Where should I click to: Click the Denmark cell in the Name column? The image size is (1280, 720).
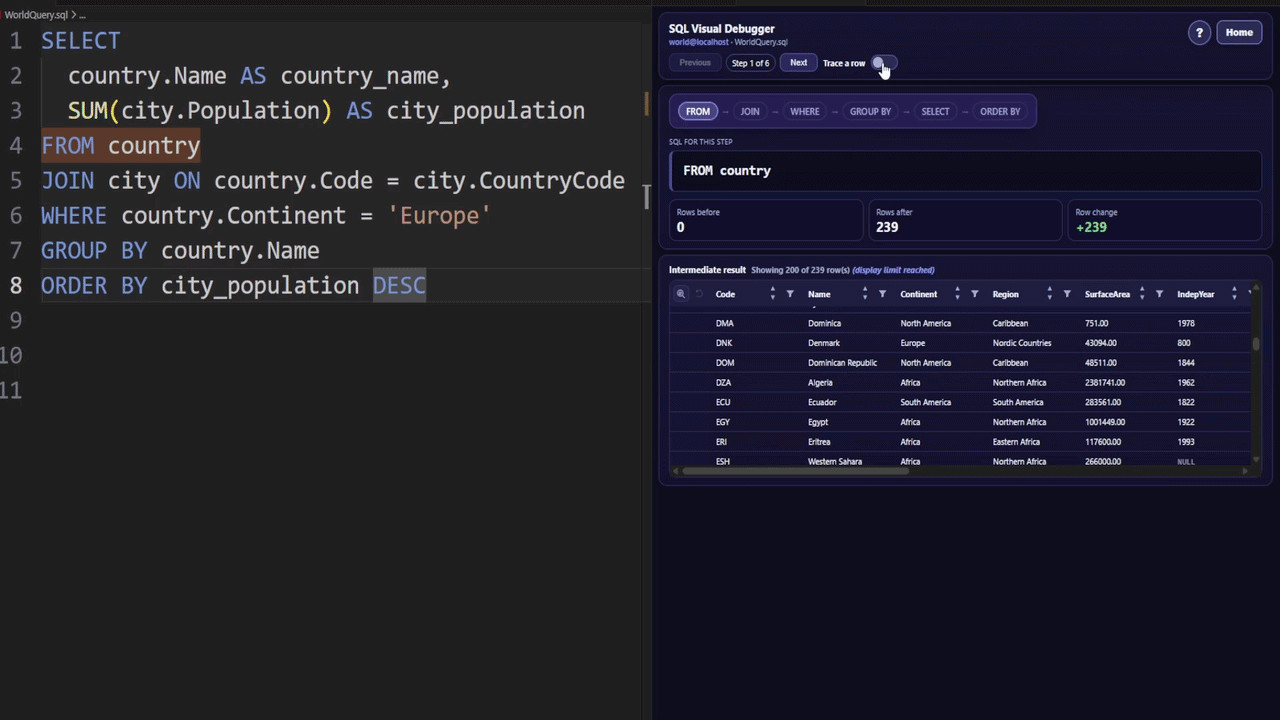click(x=824, y=343)
